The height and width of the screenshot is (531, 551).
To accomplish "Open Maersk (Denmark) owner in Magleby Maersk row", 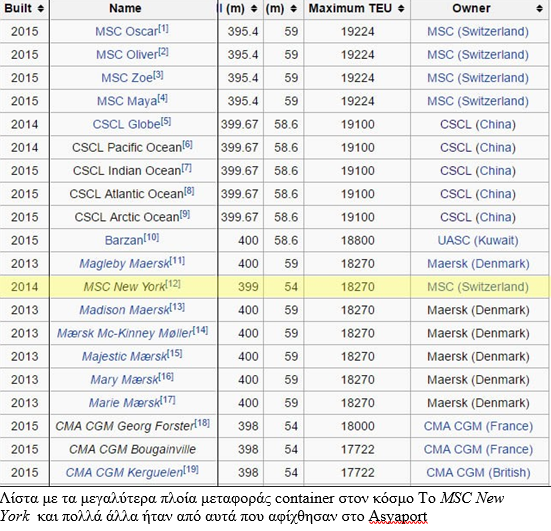I will (x=478, y=264).
